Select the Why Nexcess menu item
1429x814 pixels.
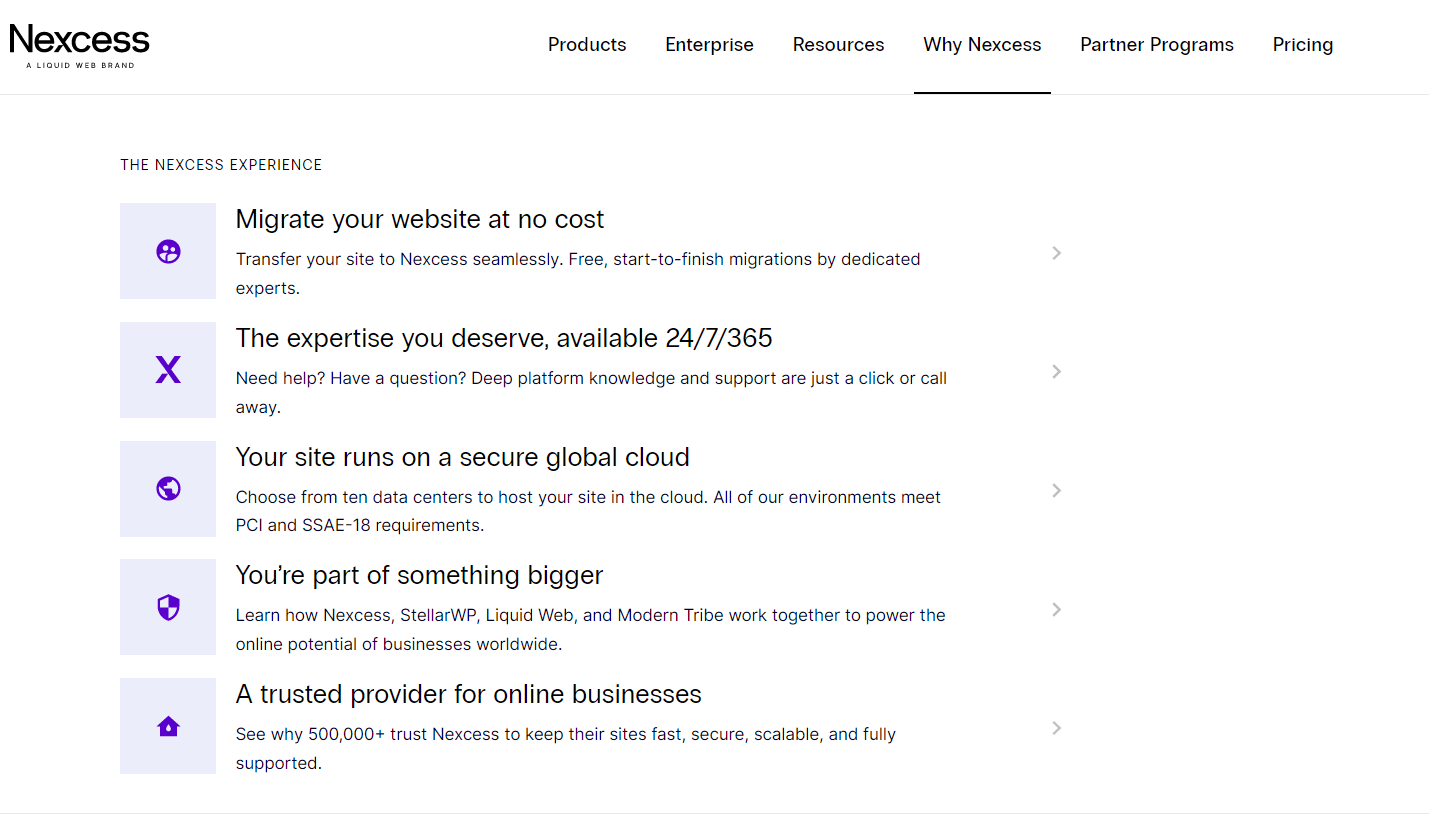982,45
